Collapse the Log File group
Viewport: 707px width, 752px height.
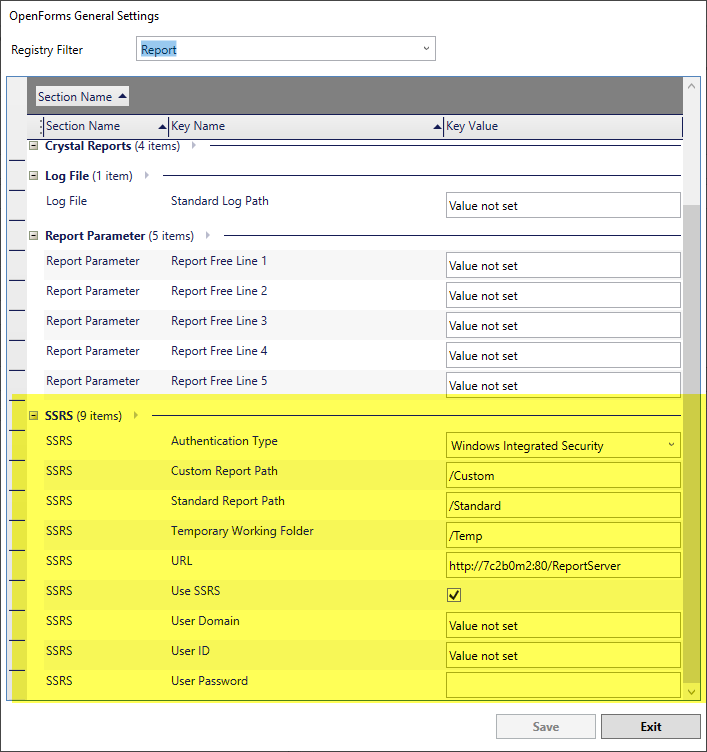click(33, 176)
